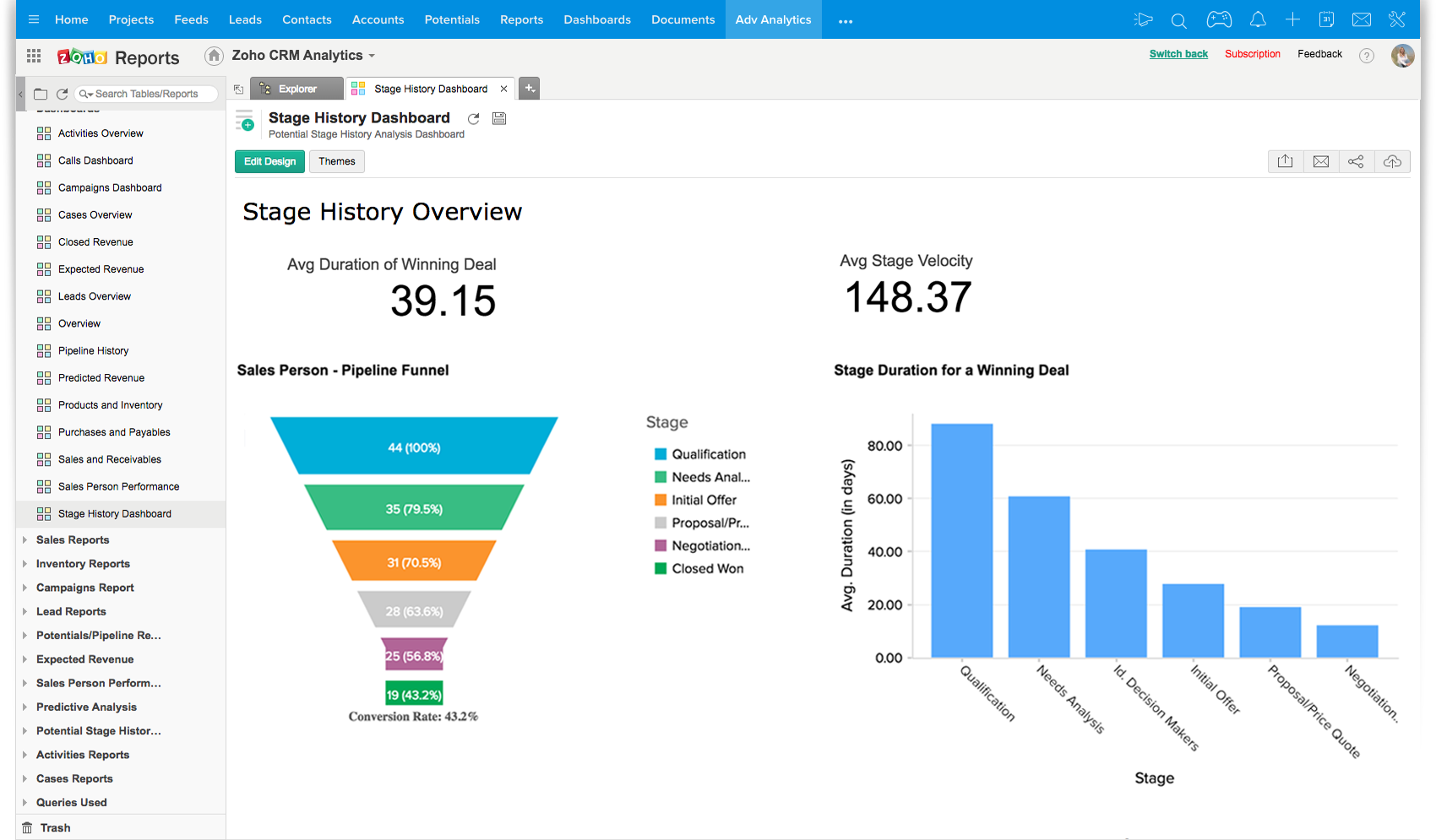Click the Edit Design button
This screenshot has width=1436, height=840.
point(269,161)
